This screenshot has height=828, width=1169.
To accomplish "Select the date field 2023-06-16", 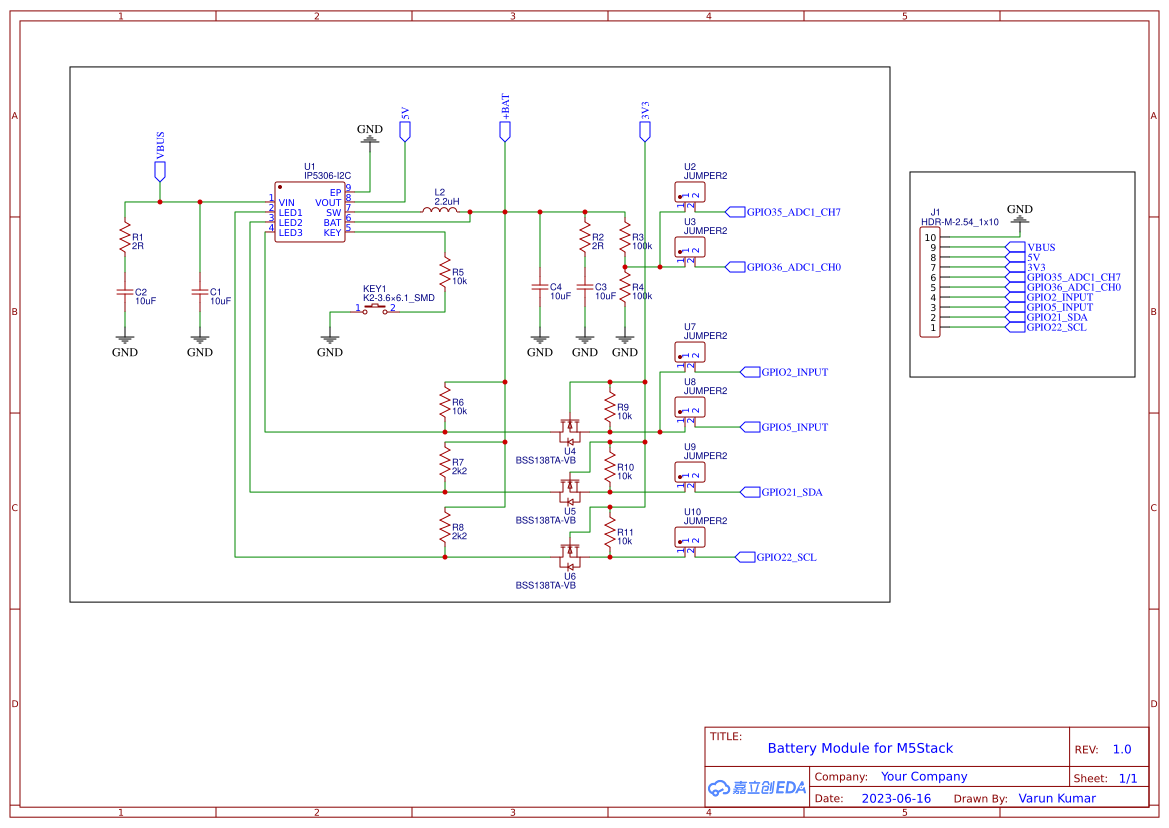I will click(x=896, y=798).
